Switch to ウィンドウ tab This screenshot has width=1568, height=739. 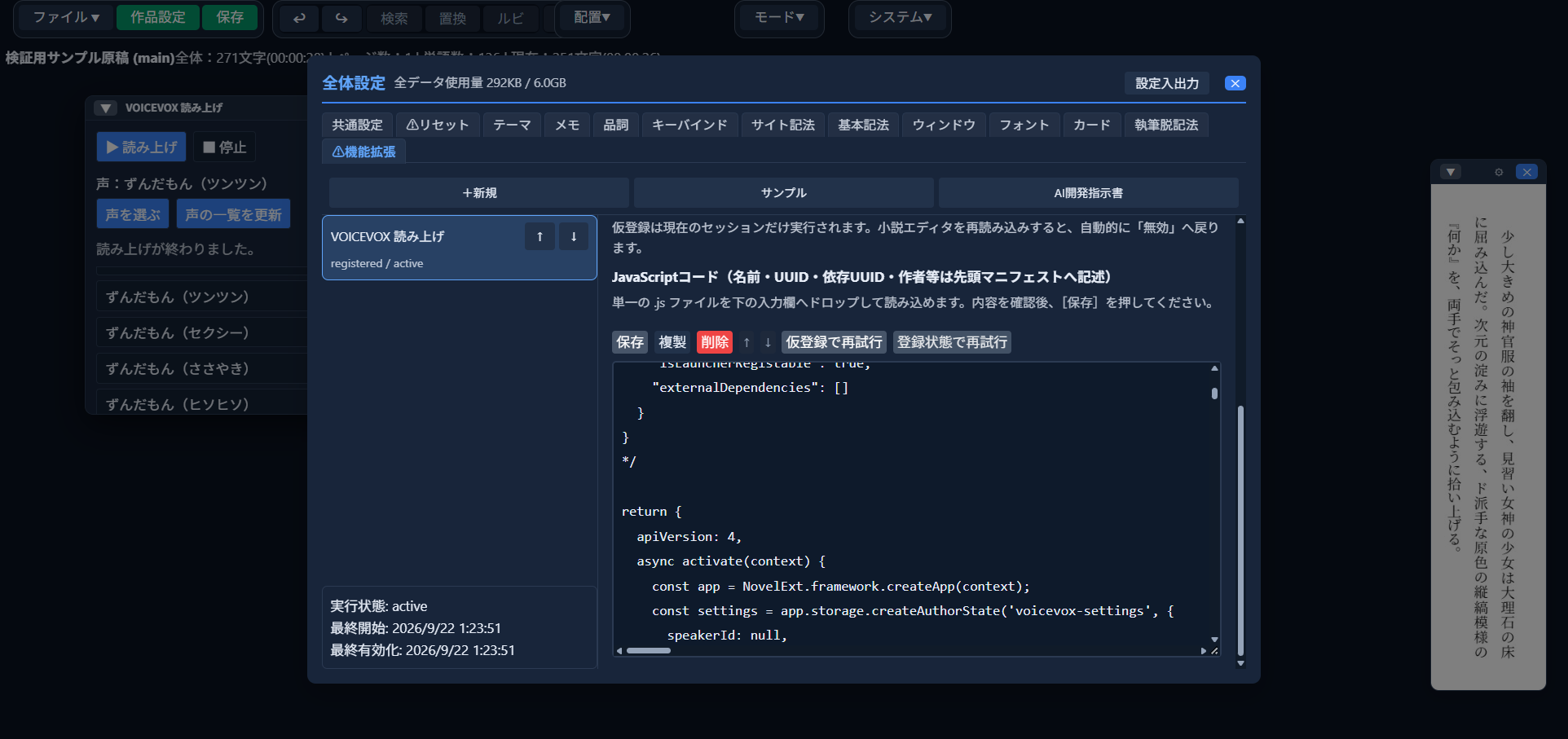[x=944, y=125]
